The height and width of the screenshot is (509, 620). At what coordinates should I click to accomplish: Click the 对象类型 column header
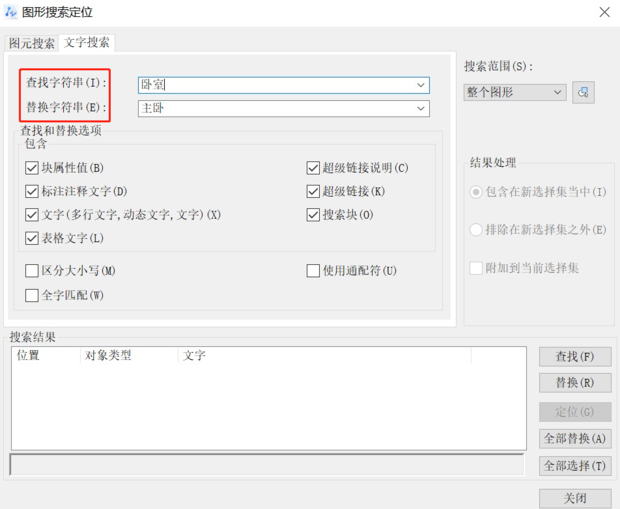point(129,355)
